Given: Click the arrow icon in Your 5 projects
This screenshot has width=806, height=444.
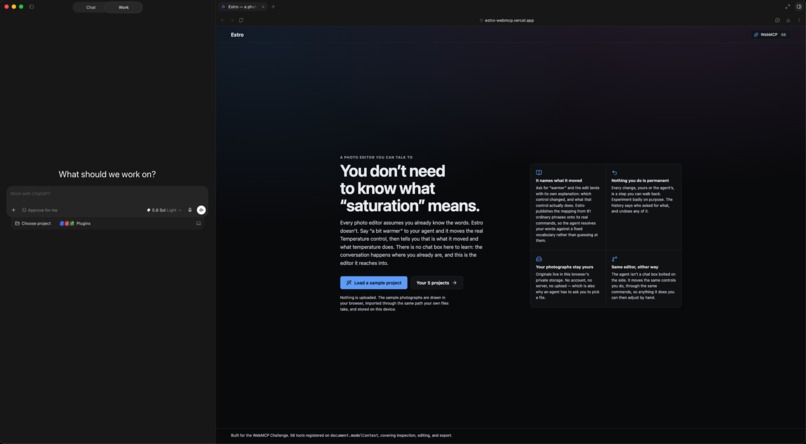Looking at the screenshot, I should point(454,283).
